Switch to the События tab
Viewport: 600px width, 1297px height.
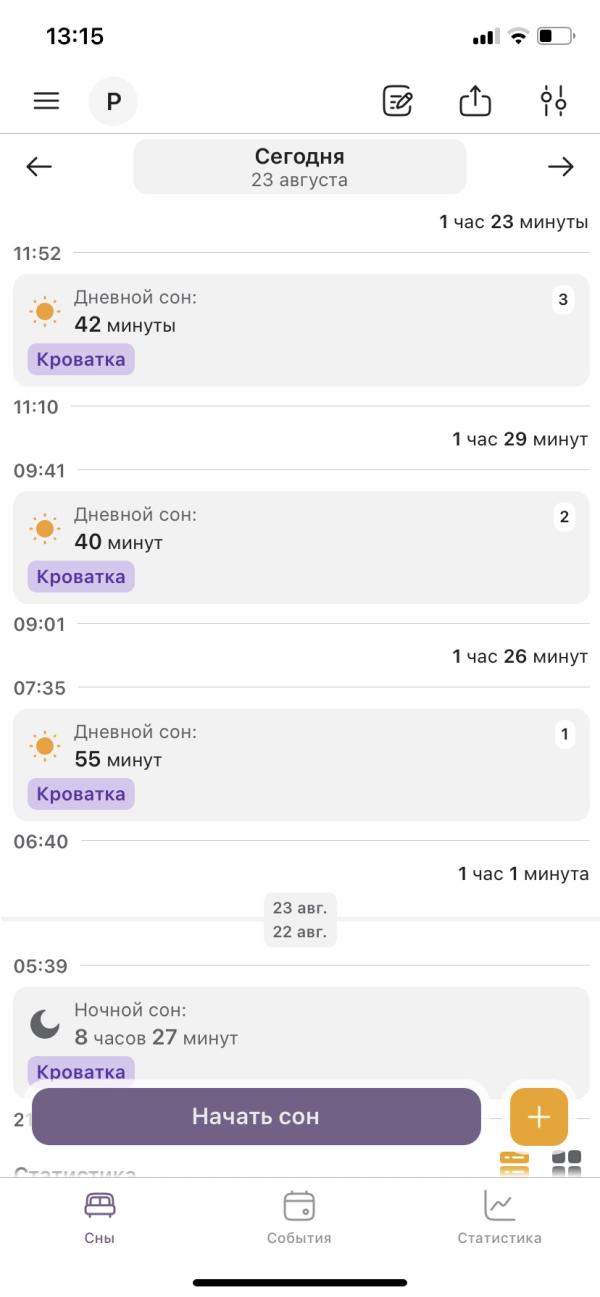pos(299,1217)
